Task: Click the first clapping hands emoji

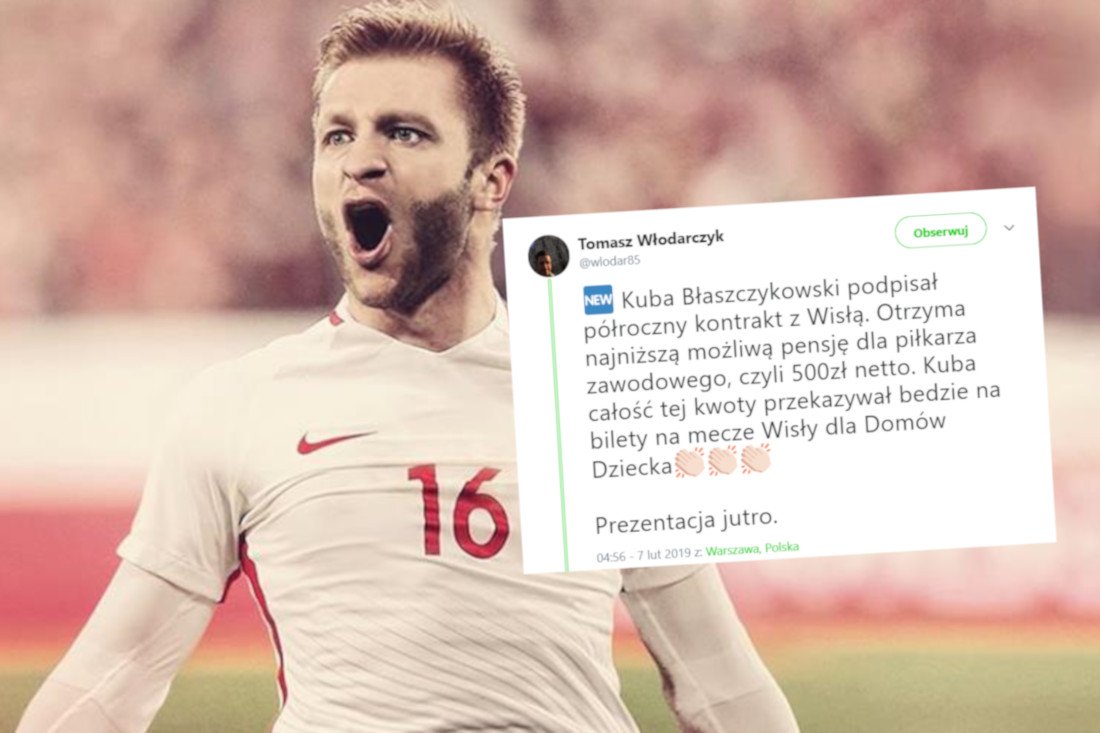Action: click(x=688, y=463)
